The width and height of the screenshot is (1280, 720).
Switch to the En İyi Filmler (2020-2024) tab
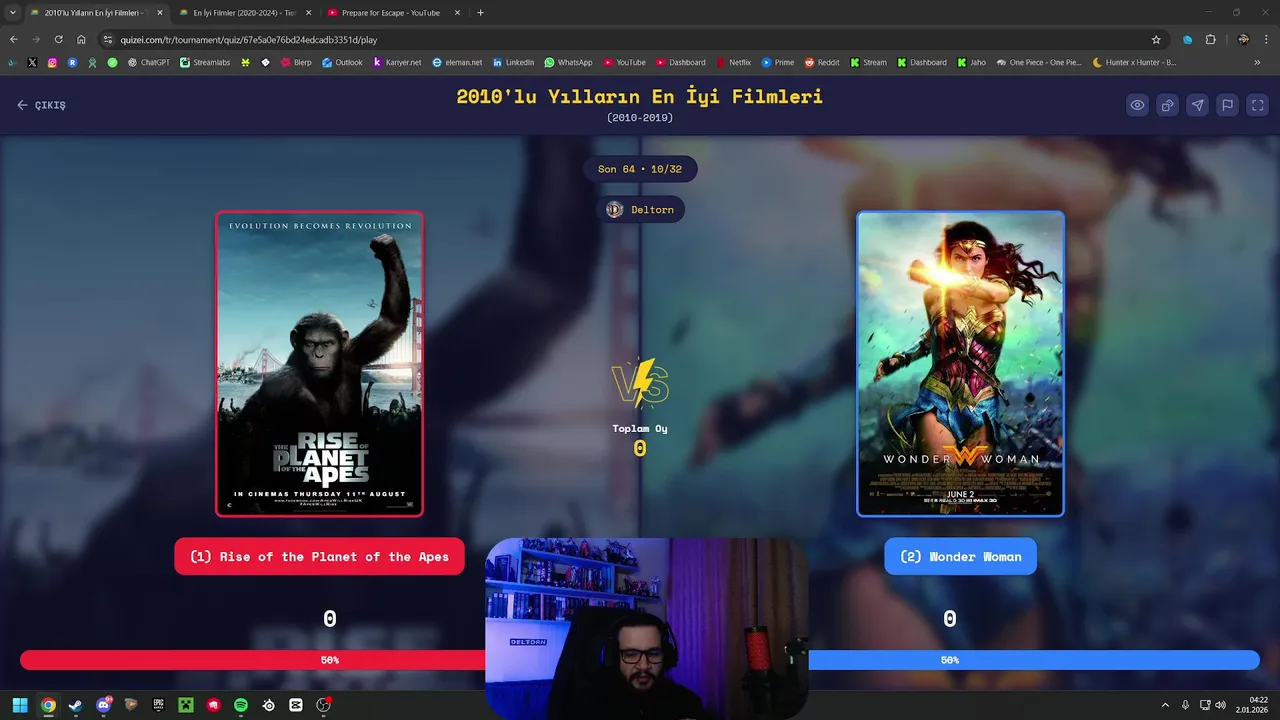(x=244, y=13)
